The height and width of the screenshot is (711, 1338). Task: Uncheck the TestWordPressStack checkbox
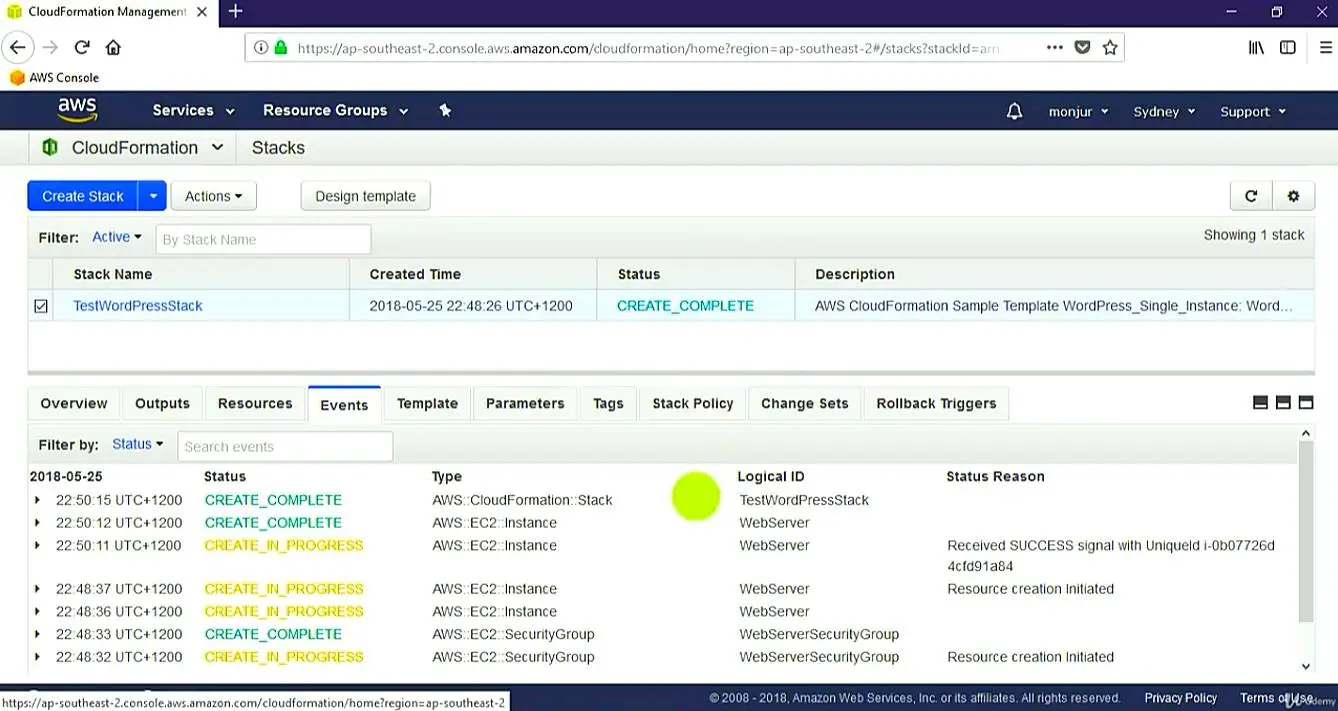click(41, 306)
